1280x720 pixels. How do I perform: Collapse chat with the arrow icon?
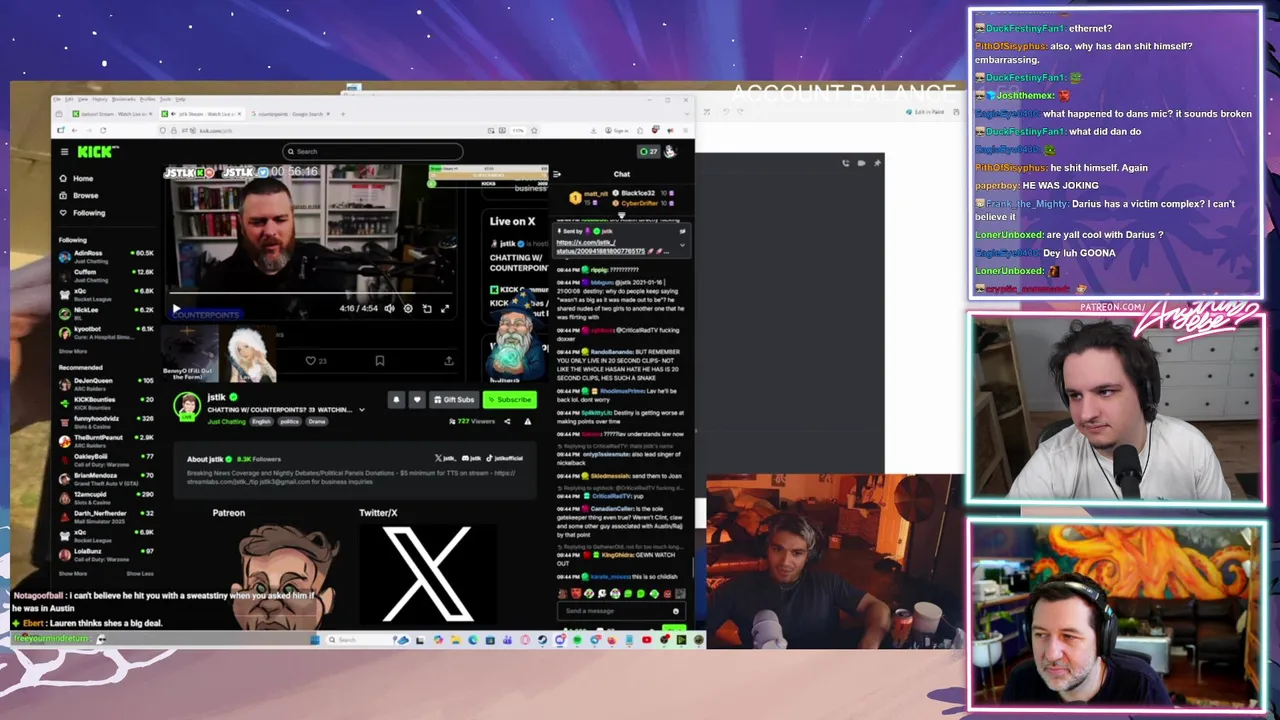tap(557, 174)
